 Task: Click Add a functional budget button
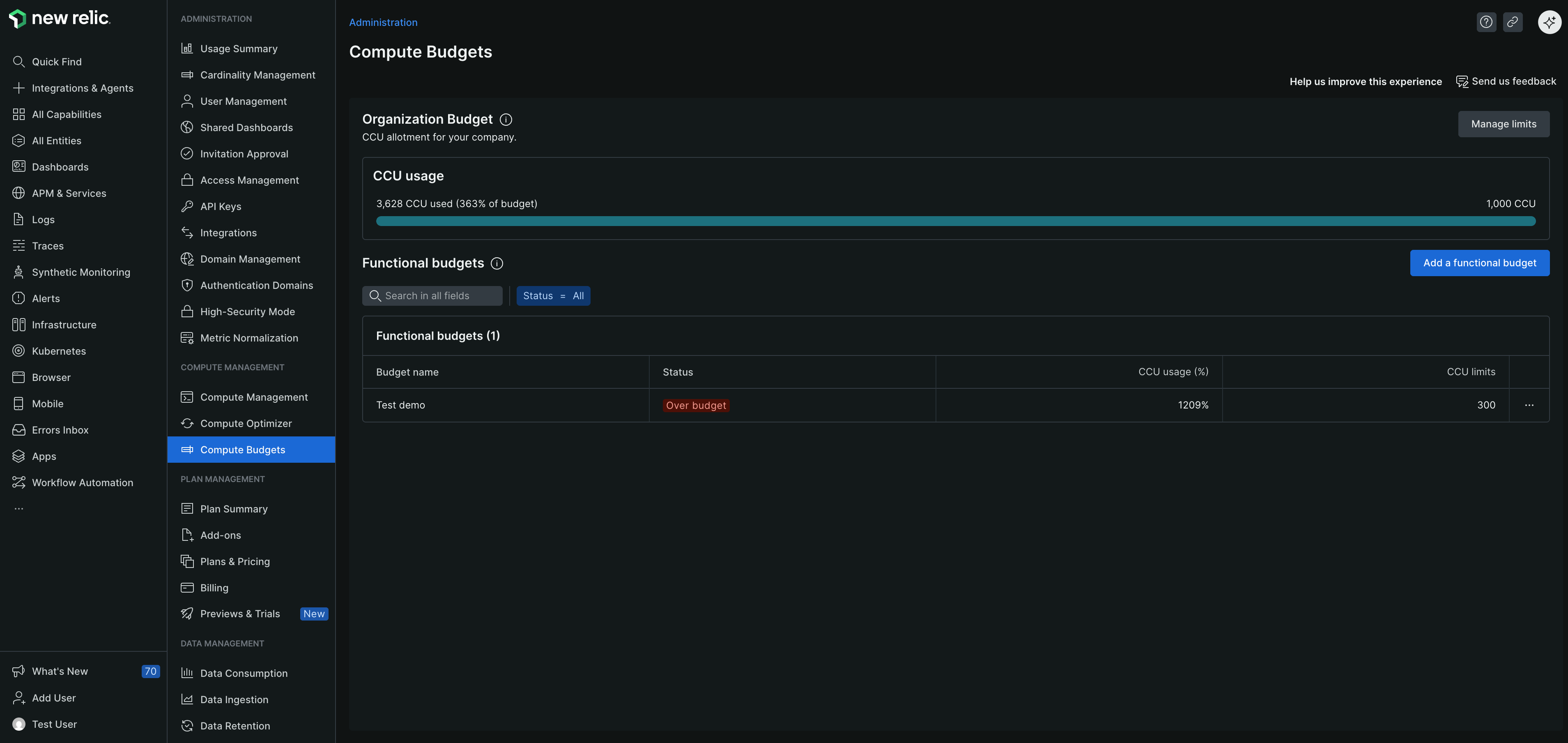(x=1479, y=263)
